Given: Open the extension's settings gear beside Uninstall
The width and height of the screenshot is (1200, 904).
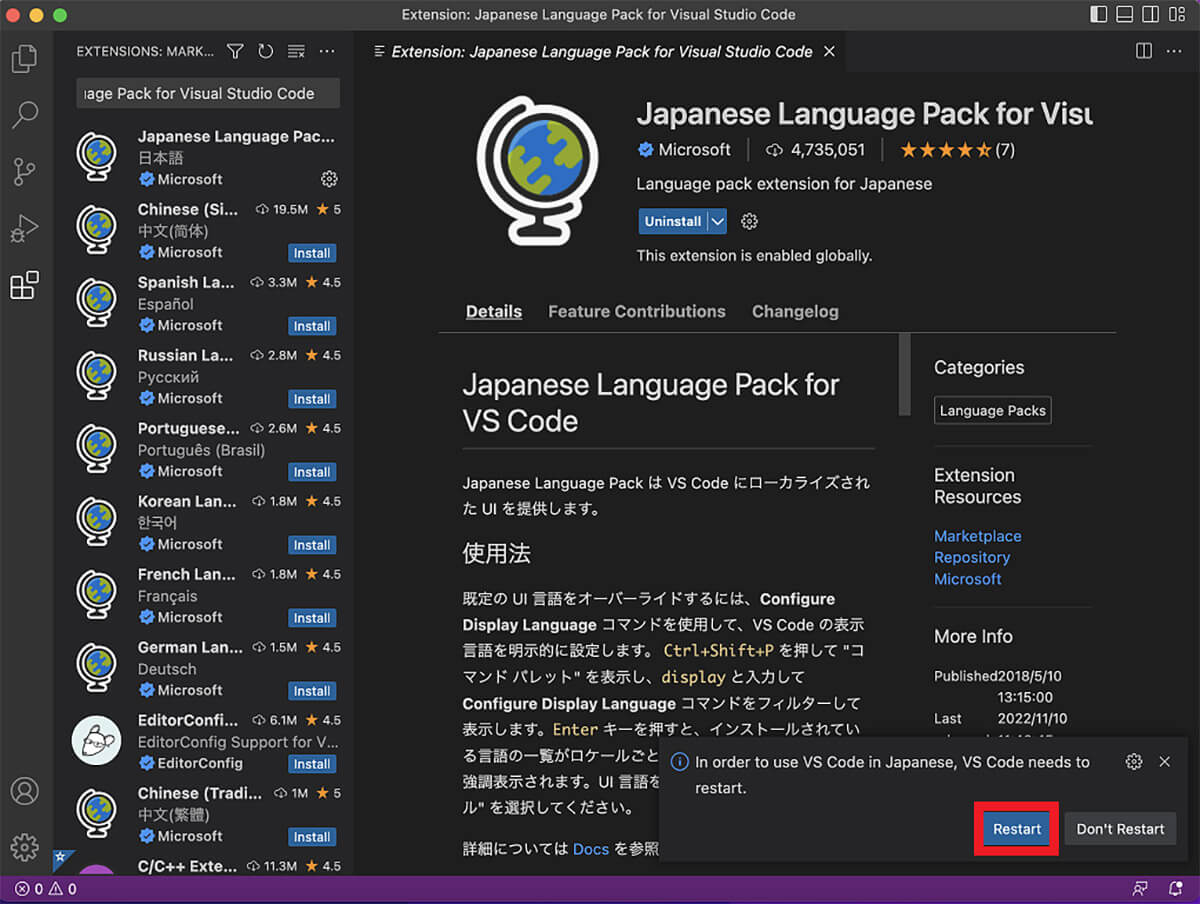Looking at the screenshot, I should coord(749,221).
